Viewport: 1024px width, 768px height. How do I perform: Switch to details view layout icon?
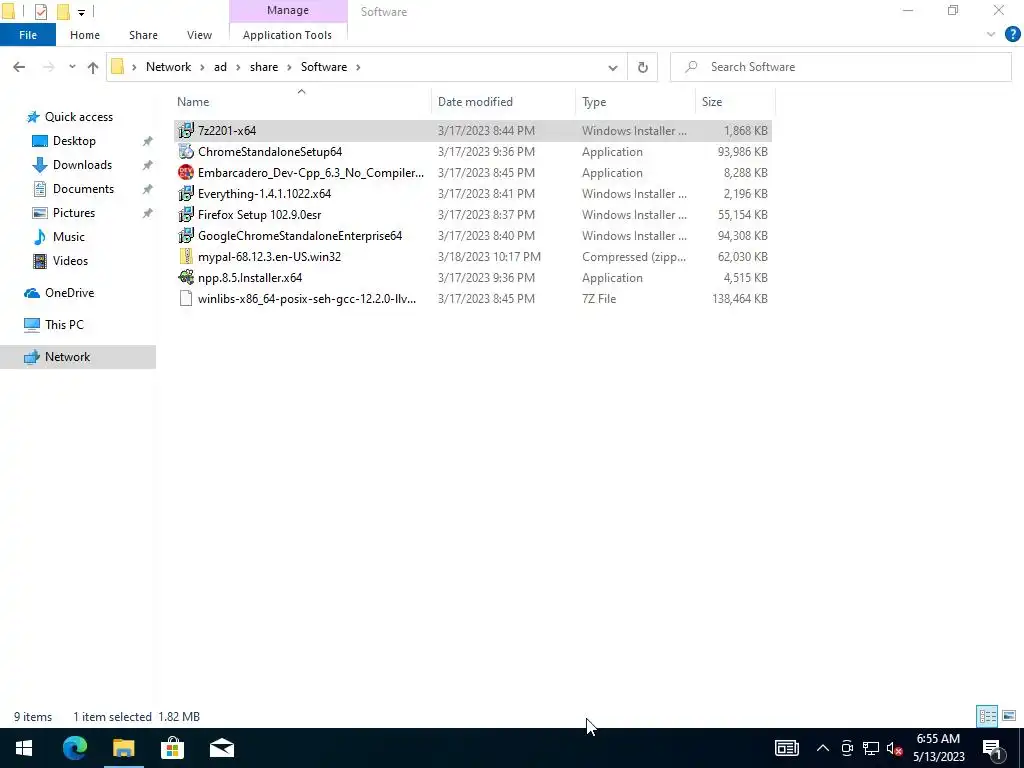(987, 716)
